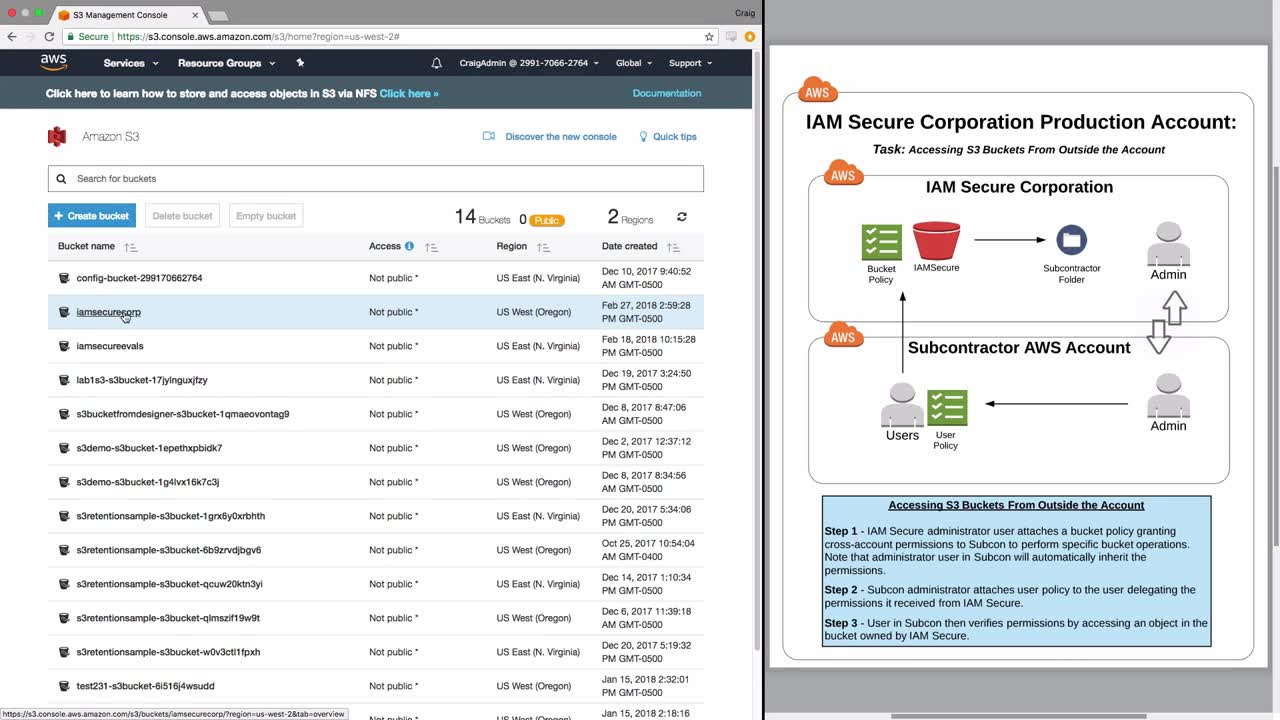Open the Services dropdown menu
1280x720 pixels.
tap(131, 63)
